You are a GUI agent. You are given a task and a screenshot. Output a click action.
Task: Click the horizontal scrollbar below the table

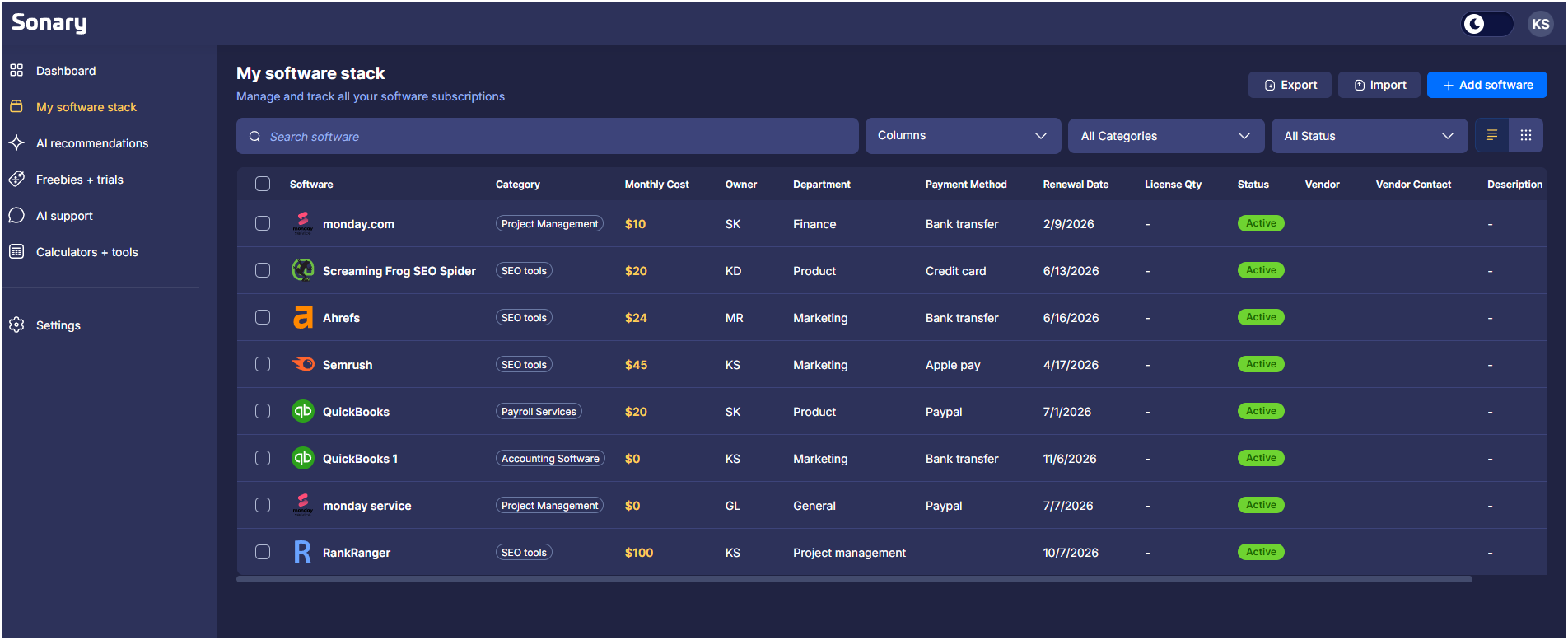[x=854, y=579]
